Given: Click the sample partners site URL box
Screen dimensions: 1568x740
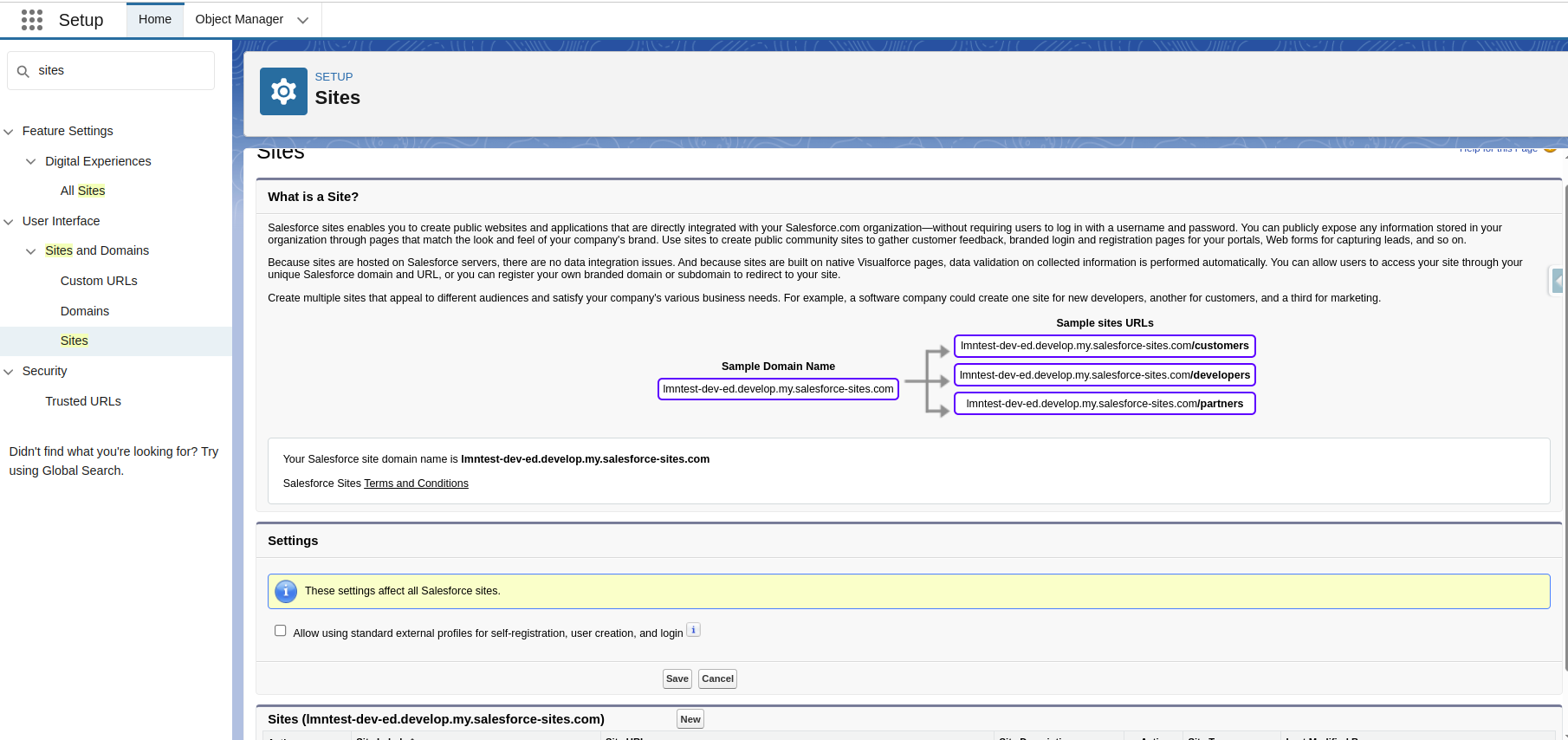Looking at the screenshot, I should [1105, 404].
